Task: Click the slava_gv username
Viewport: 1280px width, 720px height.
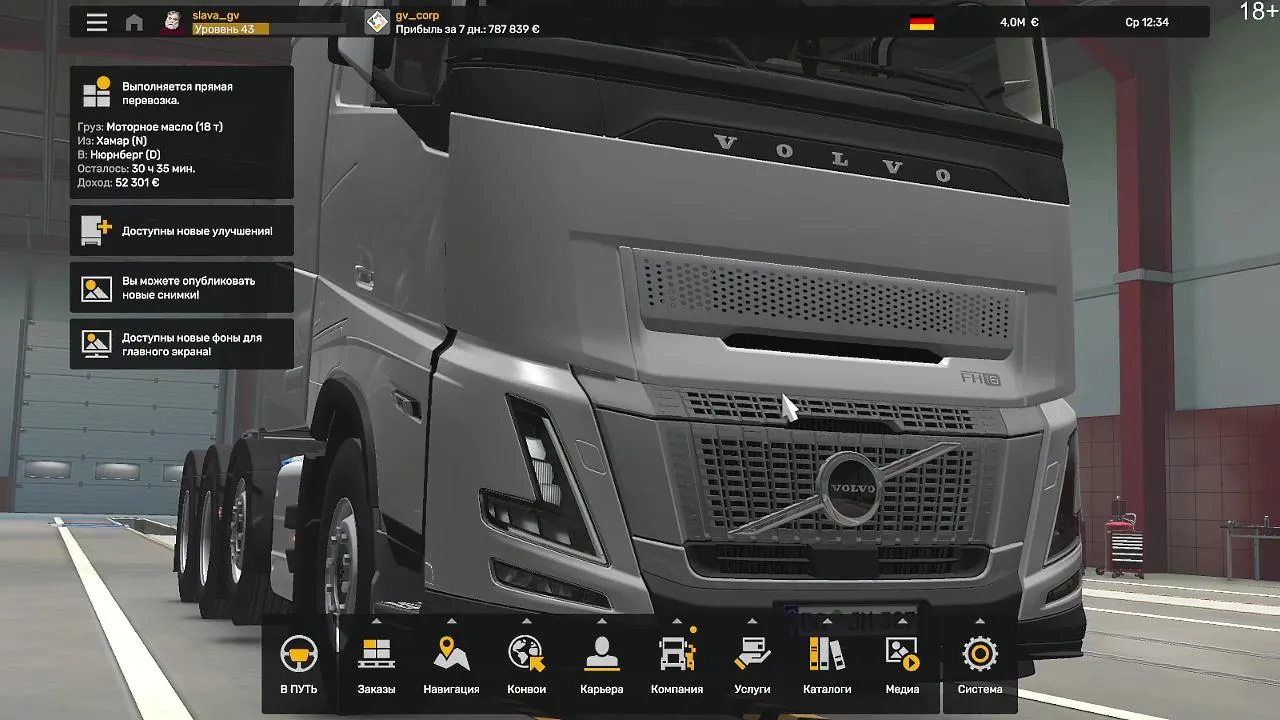Action: pyautogui.click(x=216, y=15)
